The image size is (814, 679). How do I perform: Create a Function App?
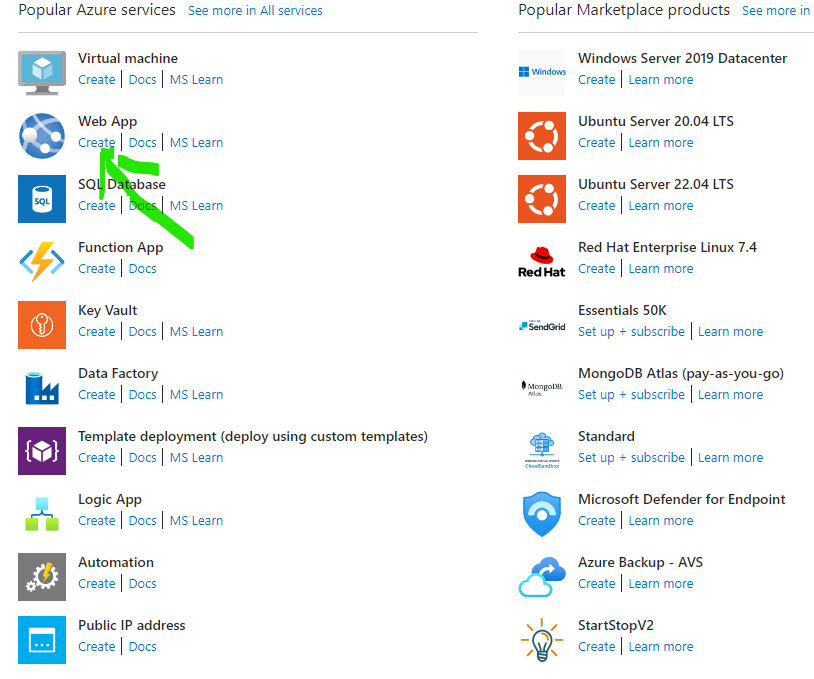coord(97,268)
